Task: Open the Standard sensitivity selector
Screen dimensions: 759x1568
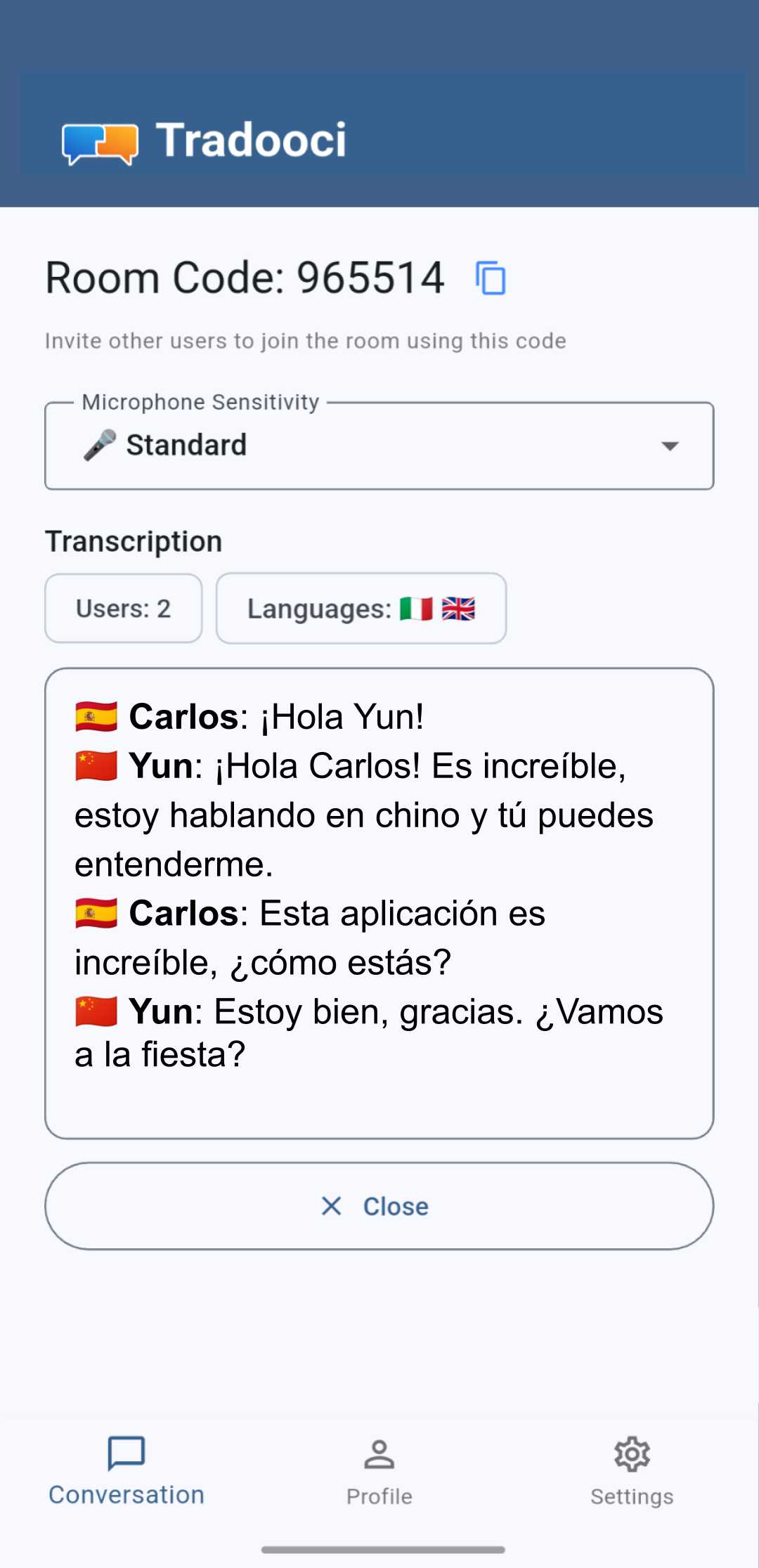Action: [187, 446]
